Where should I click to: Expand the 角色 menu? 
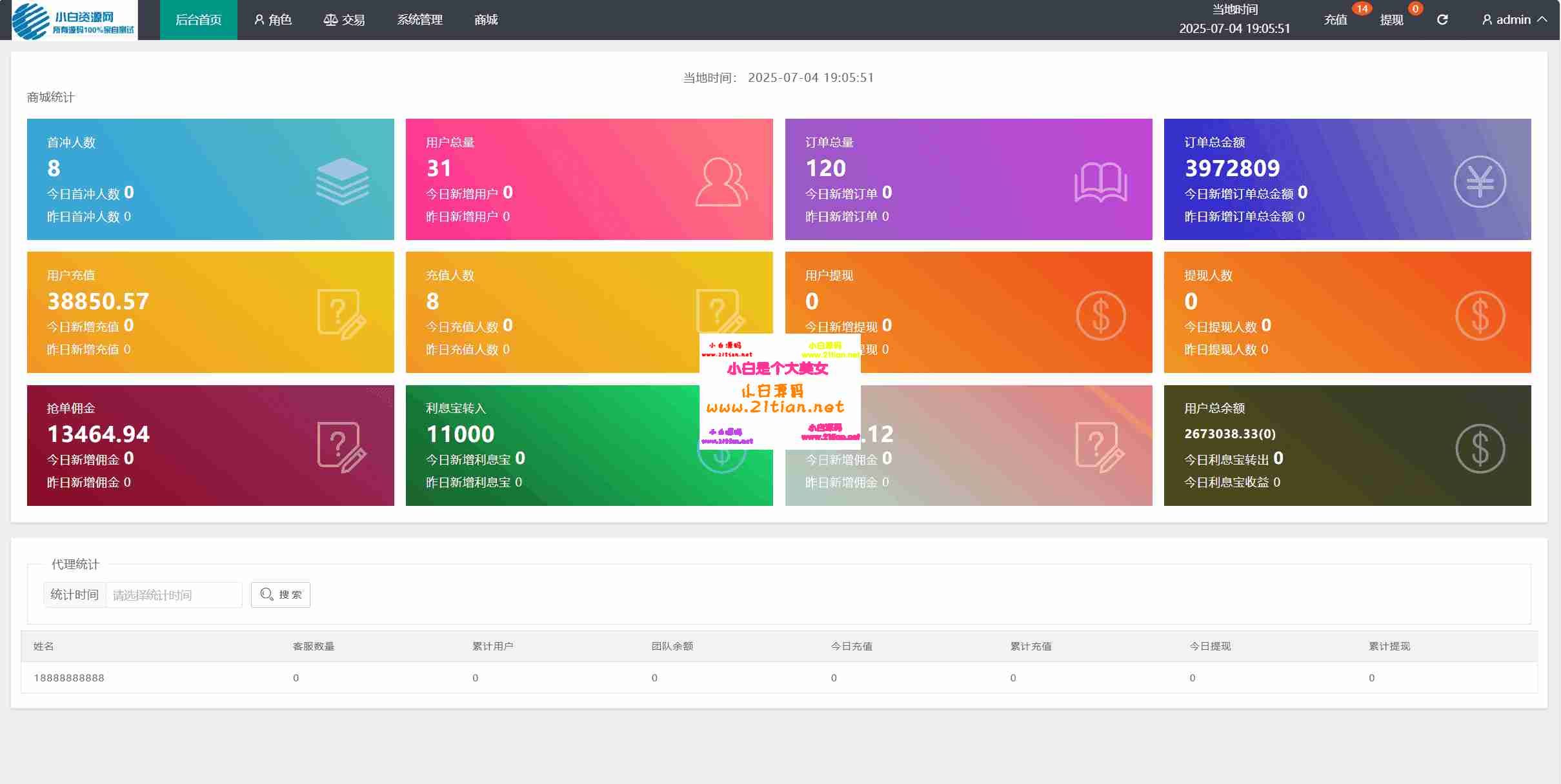pyautogui.click(x=273, y=20)
